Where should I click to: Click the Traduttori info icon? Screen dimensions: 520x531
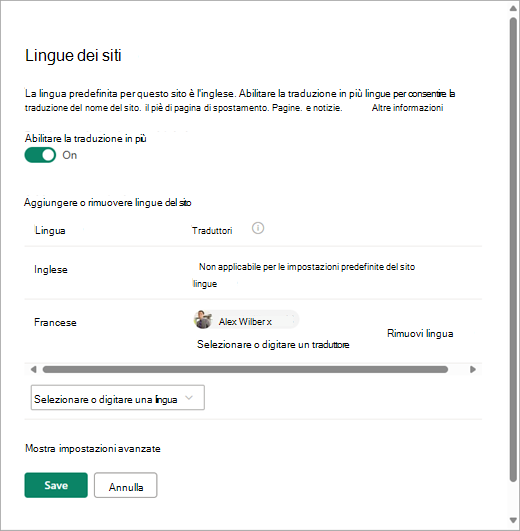(258, 228)
